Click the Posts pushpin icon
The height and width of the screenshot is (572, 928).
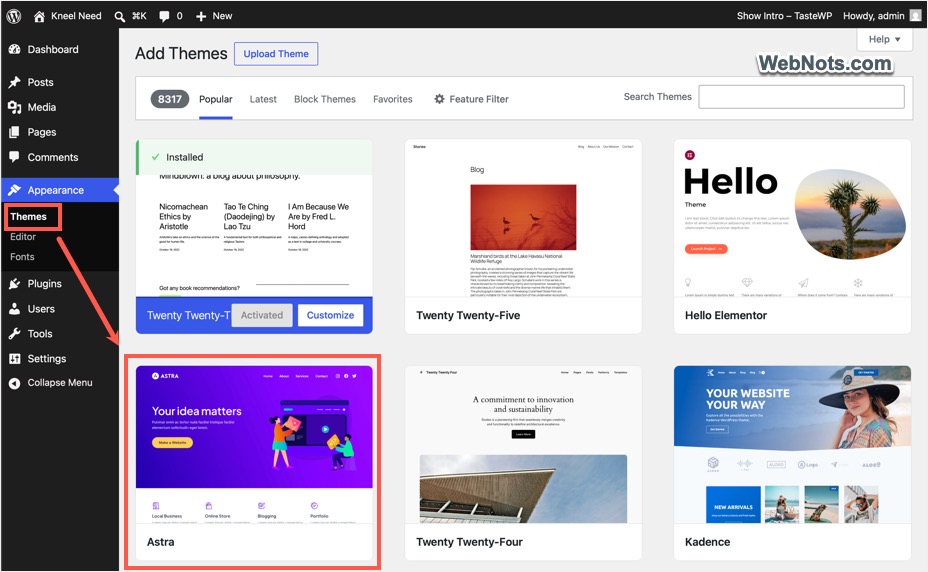15,82
